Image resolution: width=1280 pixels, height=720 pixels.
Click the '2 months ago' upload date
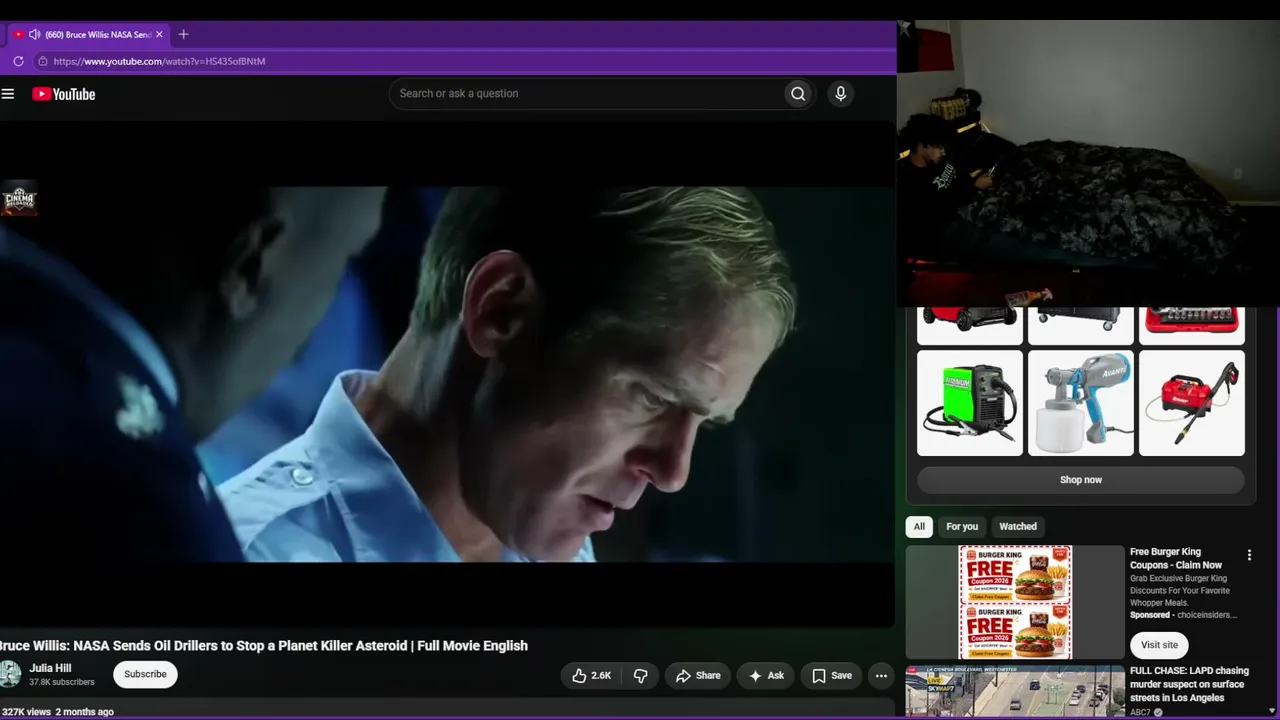tap(84, 712)
